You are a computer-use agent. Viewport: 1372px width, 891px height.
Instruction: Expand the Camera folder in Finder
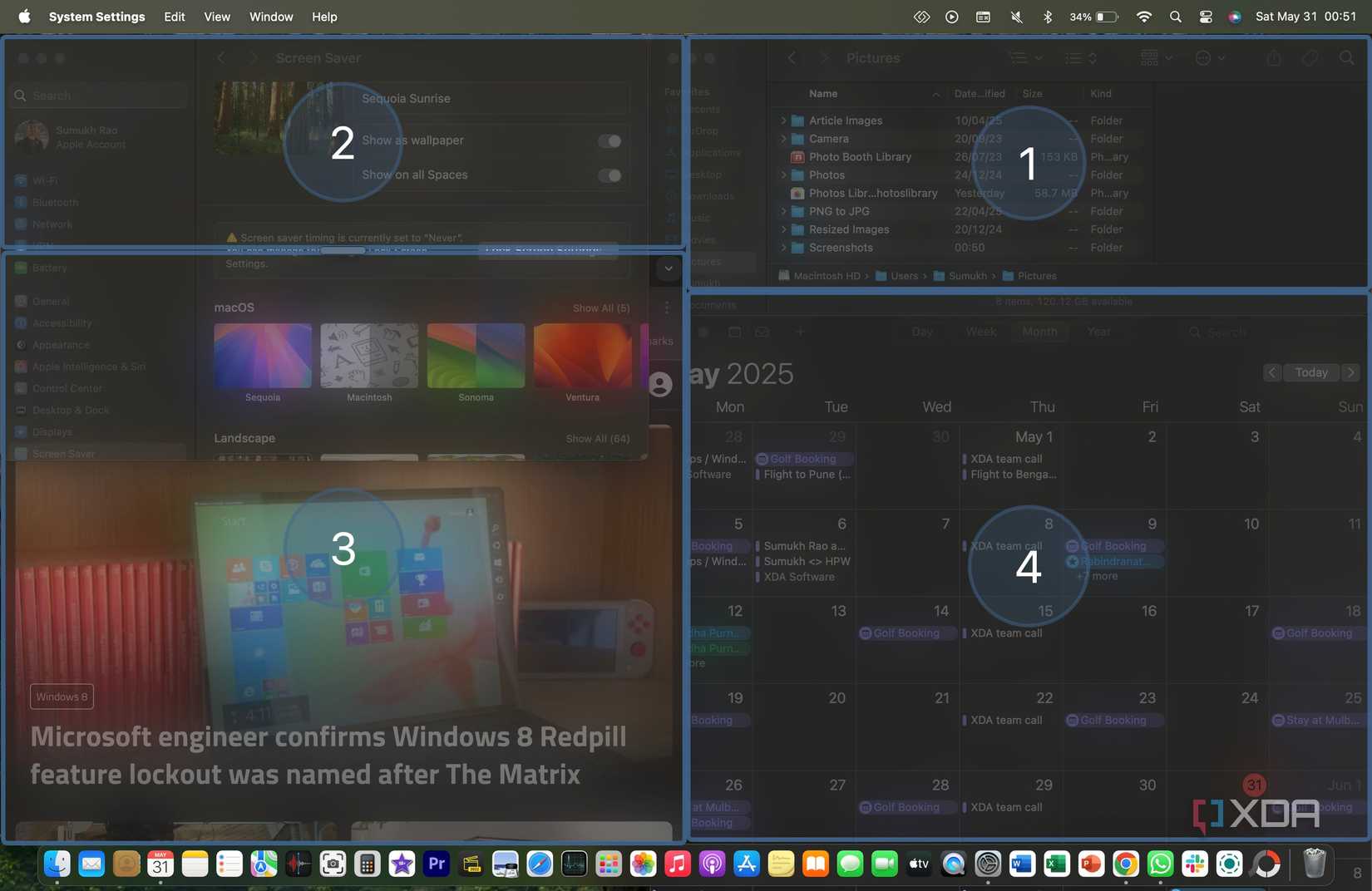click(x=782, y=138)
